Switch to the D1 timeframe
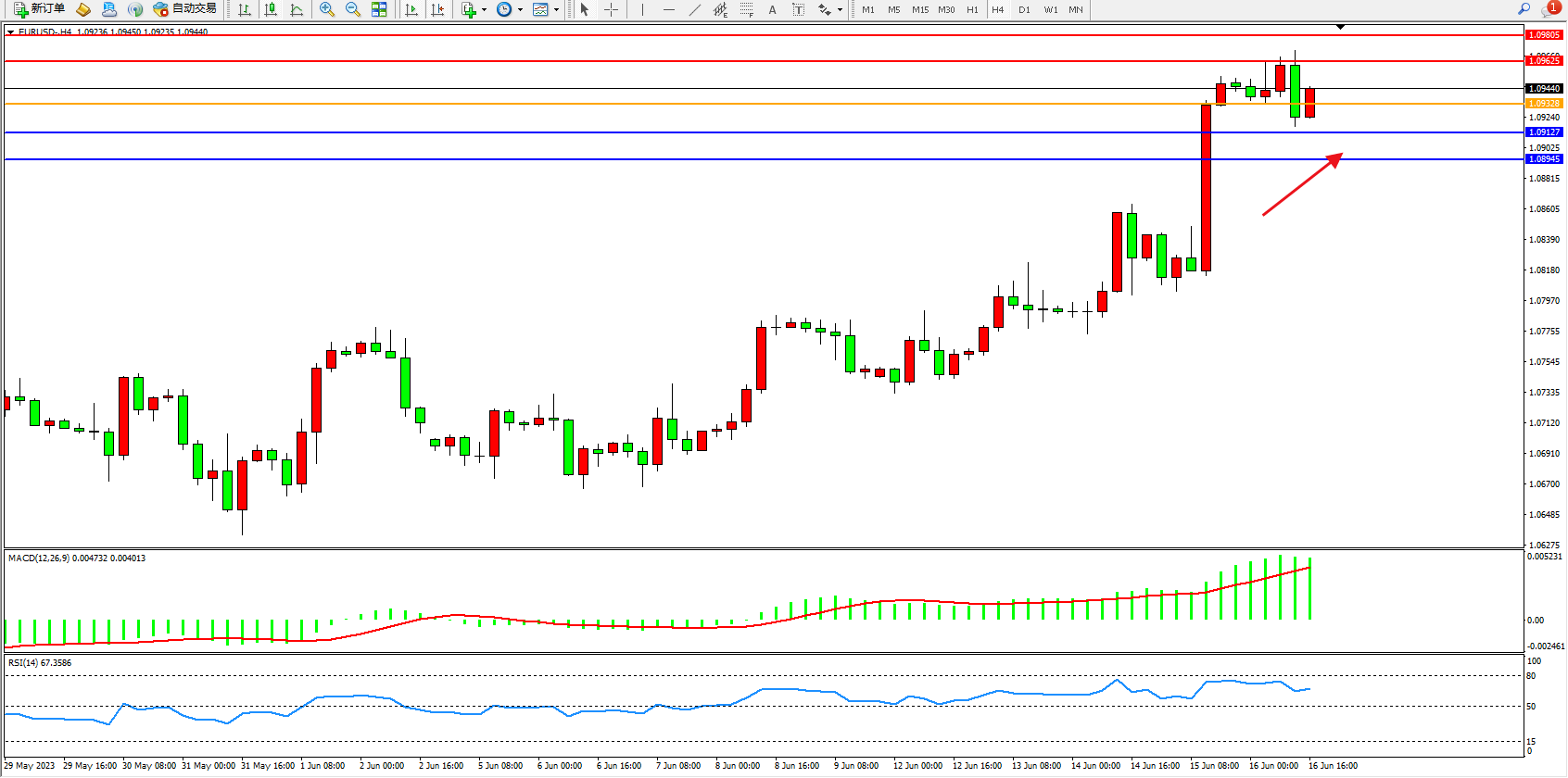The height and width of the screenshot is (778, 1568). pos(1024,9)
